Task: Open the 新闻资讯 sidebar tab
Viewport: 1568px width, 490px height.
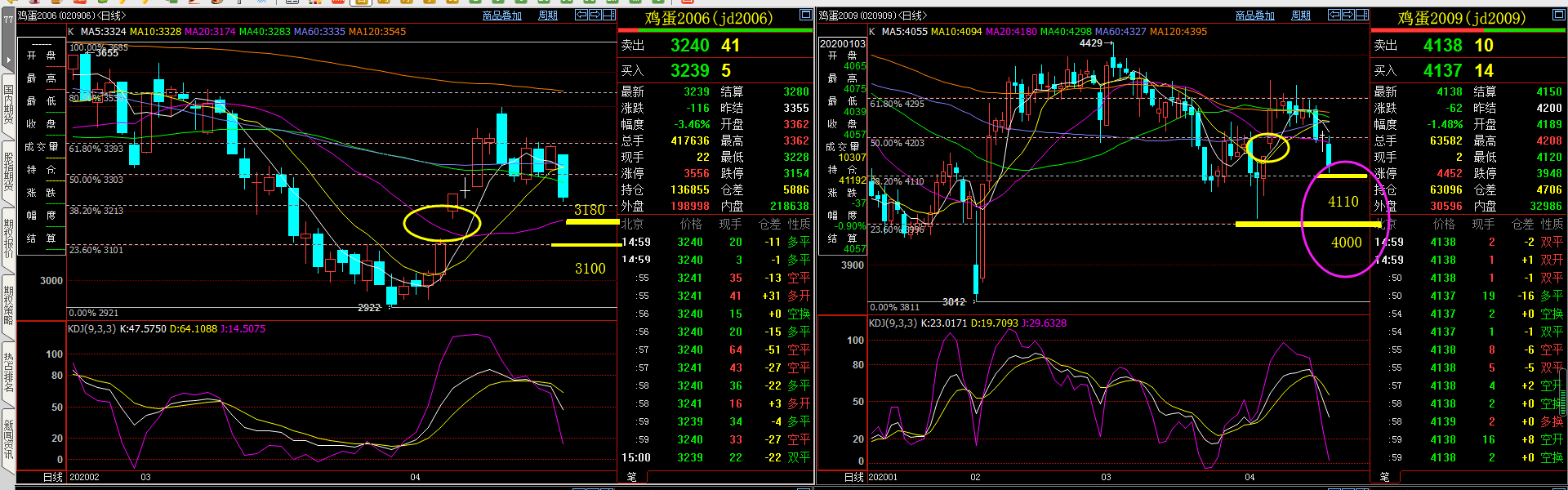Action: (8, 440)
